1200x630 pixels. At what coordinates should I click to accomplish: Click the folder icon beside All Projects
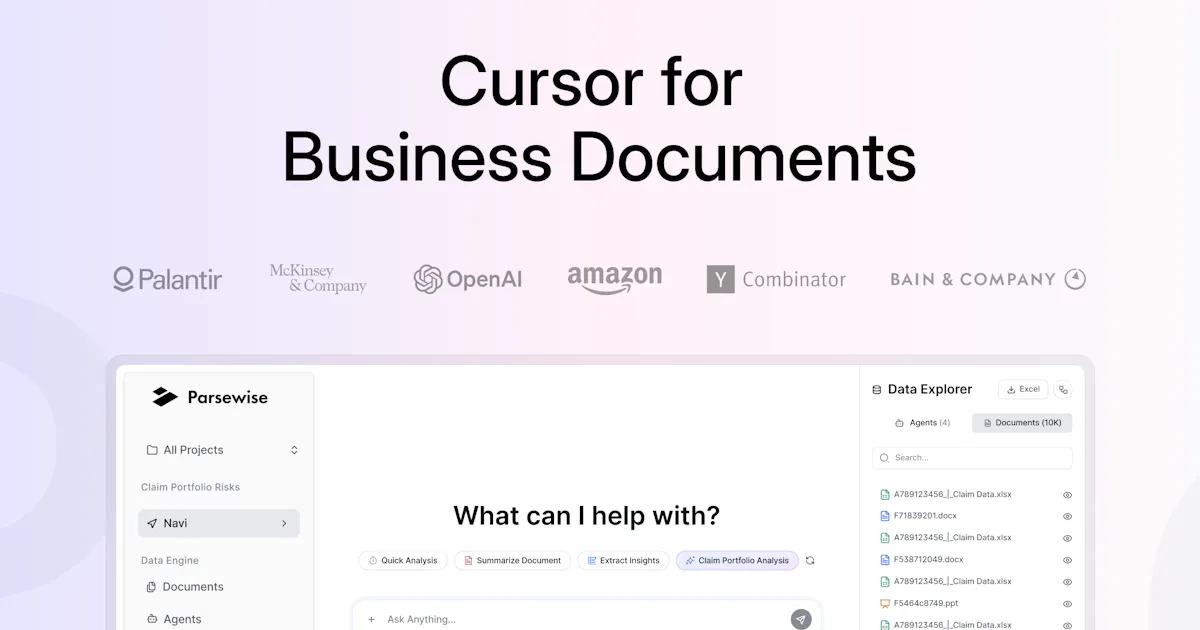tap(152, 450)
